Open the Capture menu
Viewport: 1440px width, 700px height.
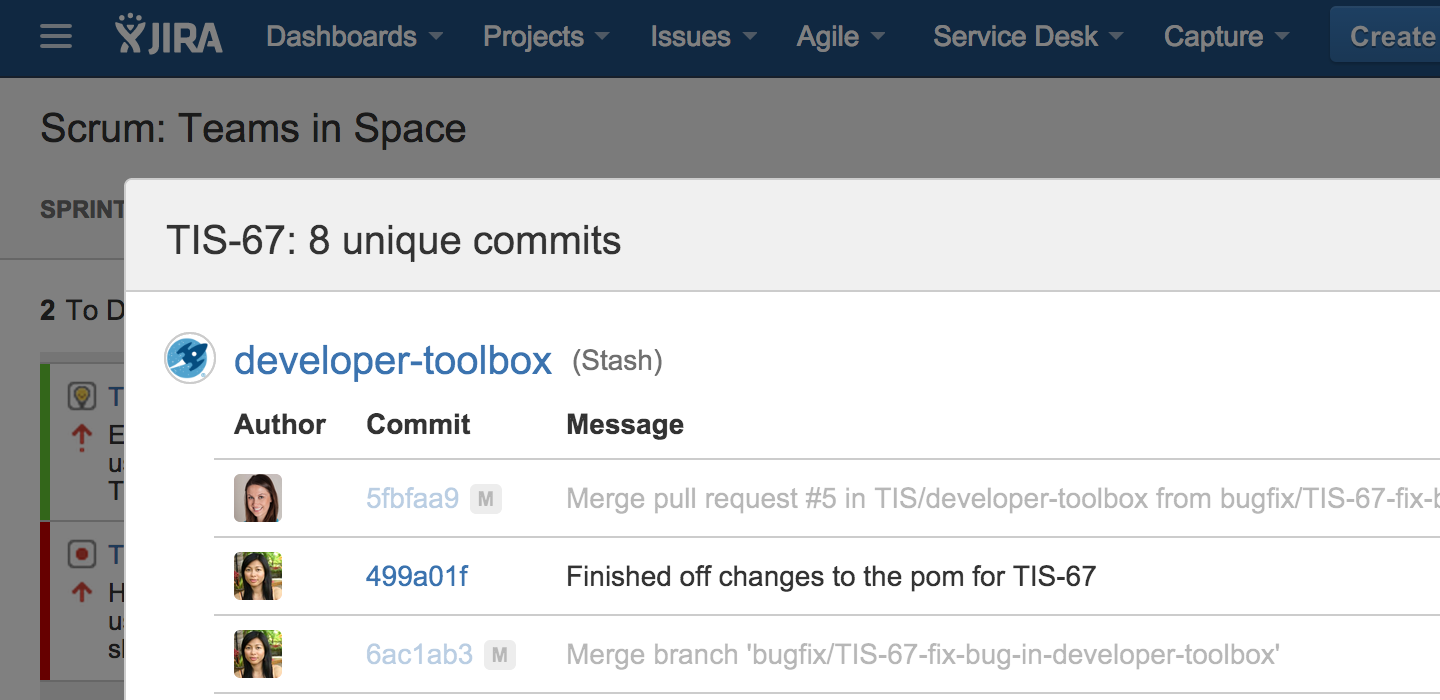tap(1226, 37)
